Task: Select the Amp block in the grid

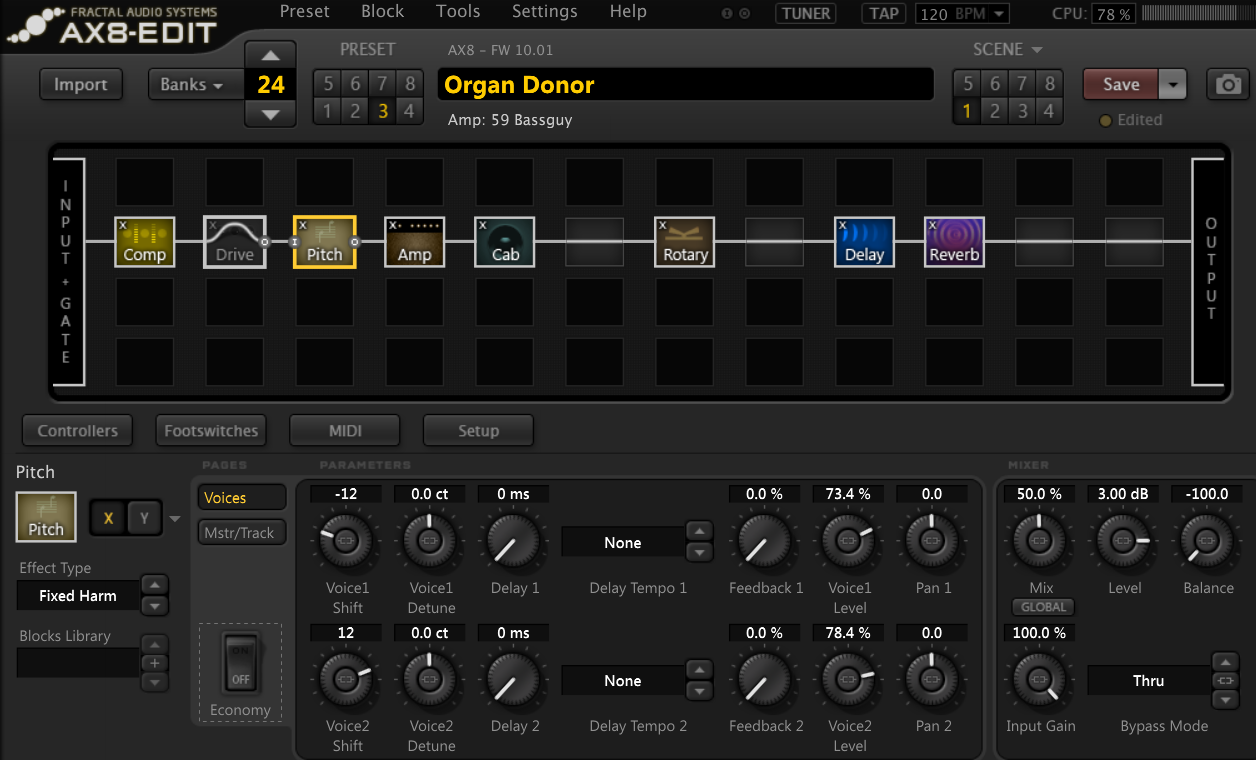Action: (x=415, y=242)
